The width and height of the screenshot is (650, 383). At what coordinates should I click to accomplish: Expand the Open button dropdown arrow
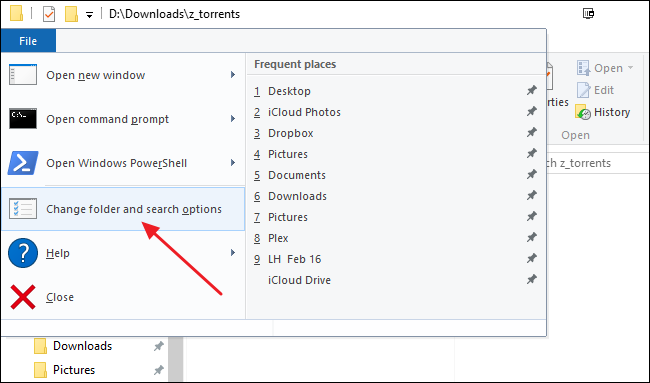coord(631,68)
